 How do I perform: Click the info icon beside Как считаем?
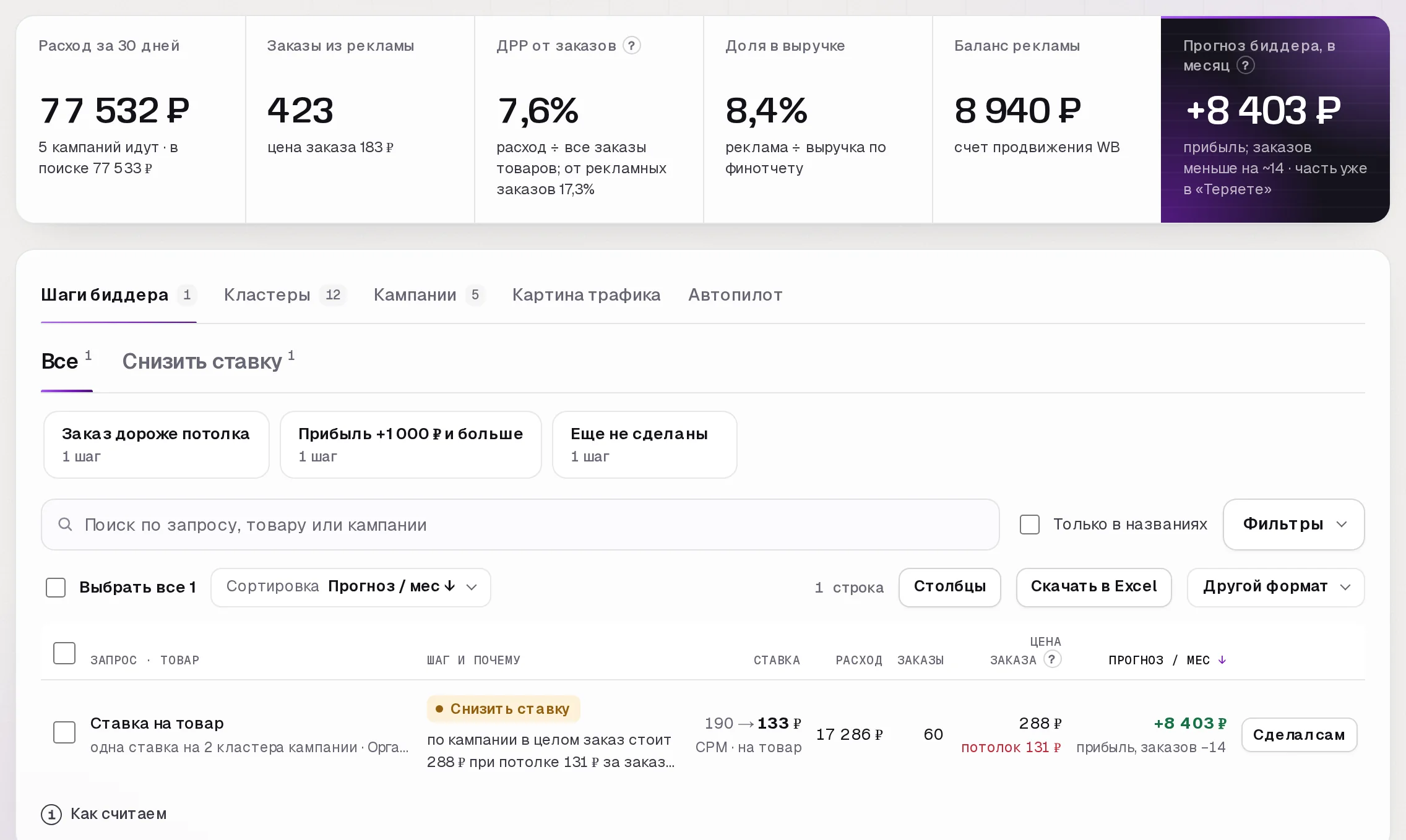(x=51, y=814)
